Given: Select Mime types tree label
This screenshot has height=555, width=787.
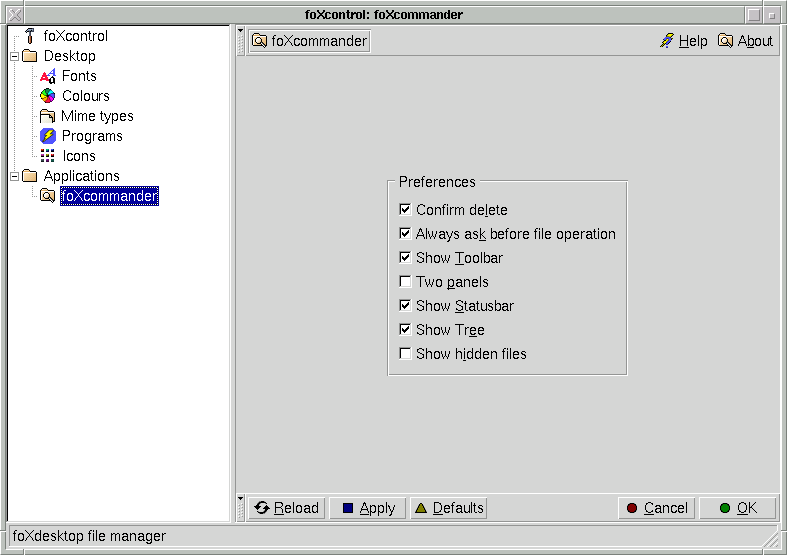Looking at the screenshot, I should pyautogui.click(x=97, y=116).
